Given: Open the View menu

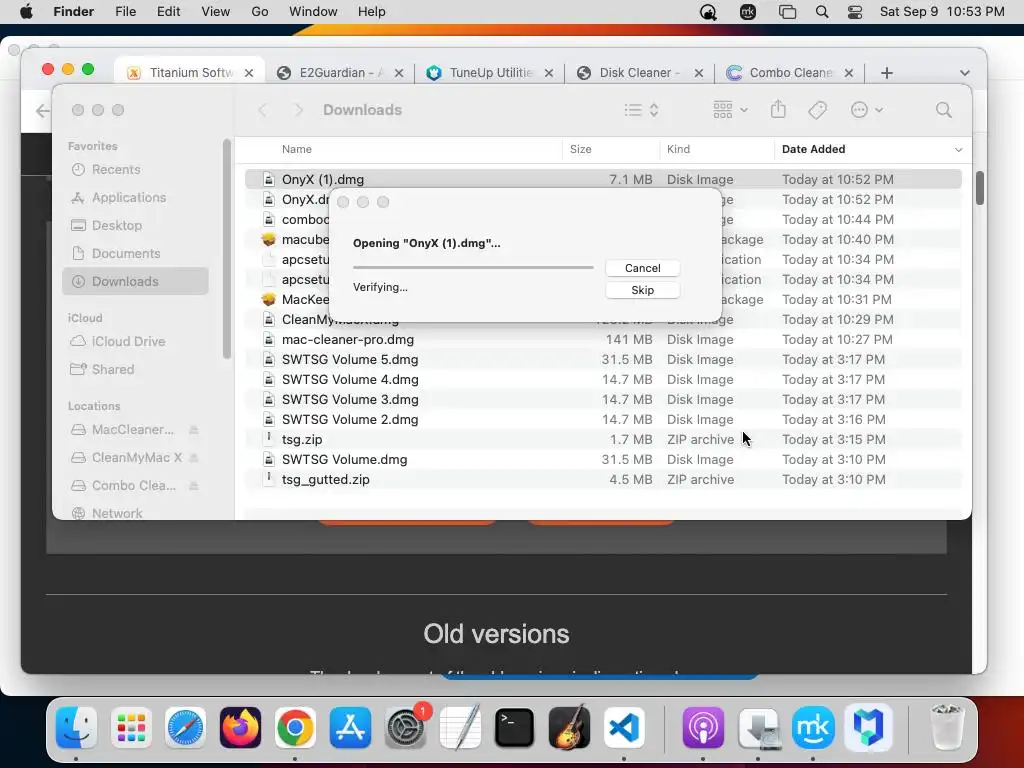Looking at the screenshot, I should click(x=216, y=12).
